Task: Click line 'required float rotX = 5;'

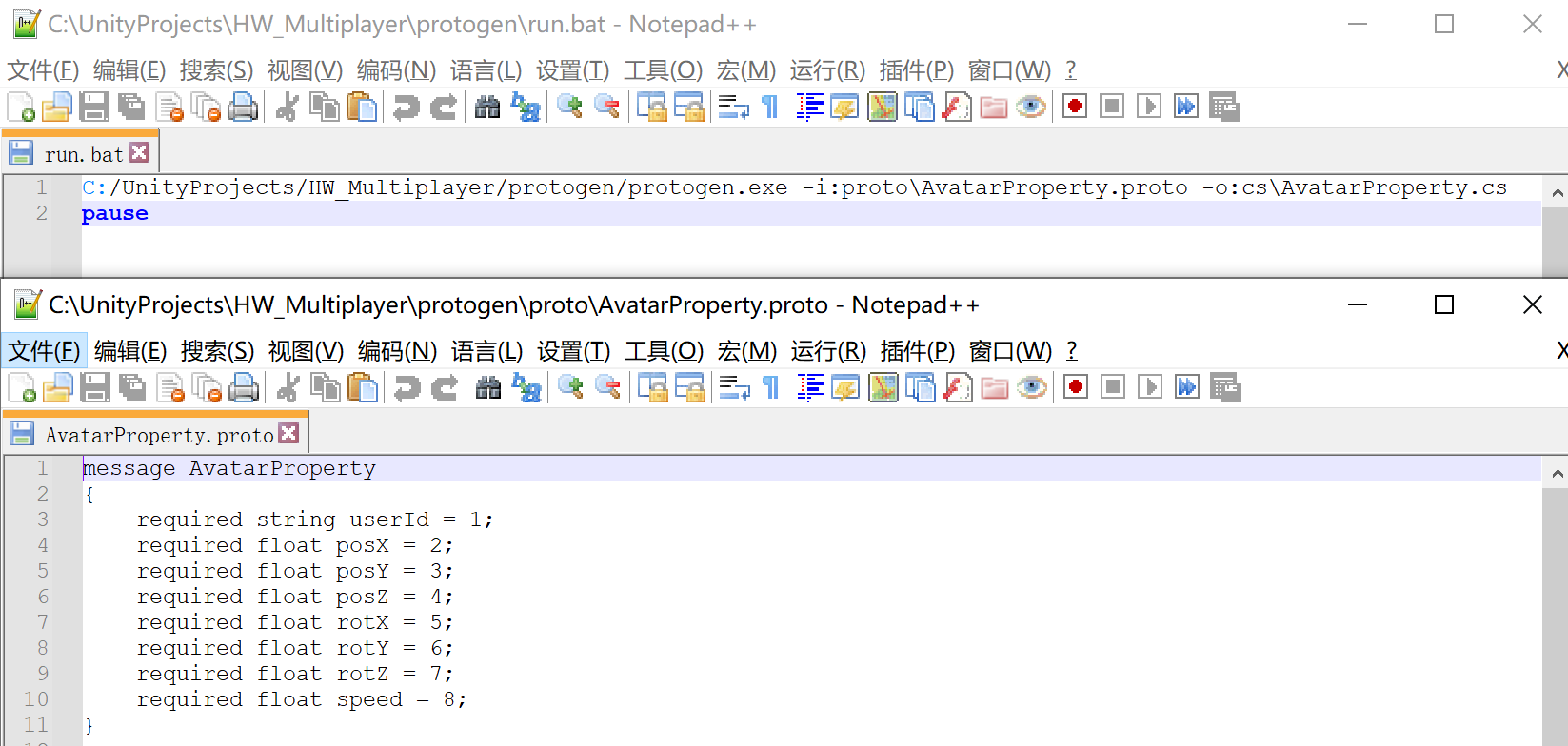Action: [295, 622]
